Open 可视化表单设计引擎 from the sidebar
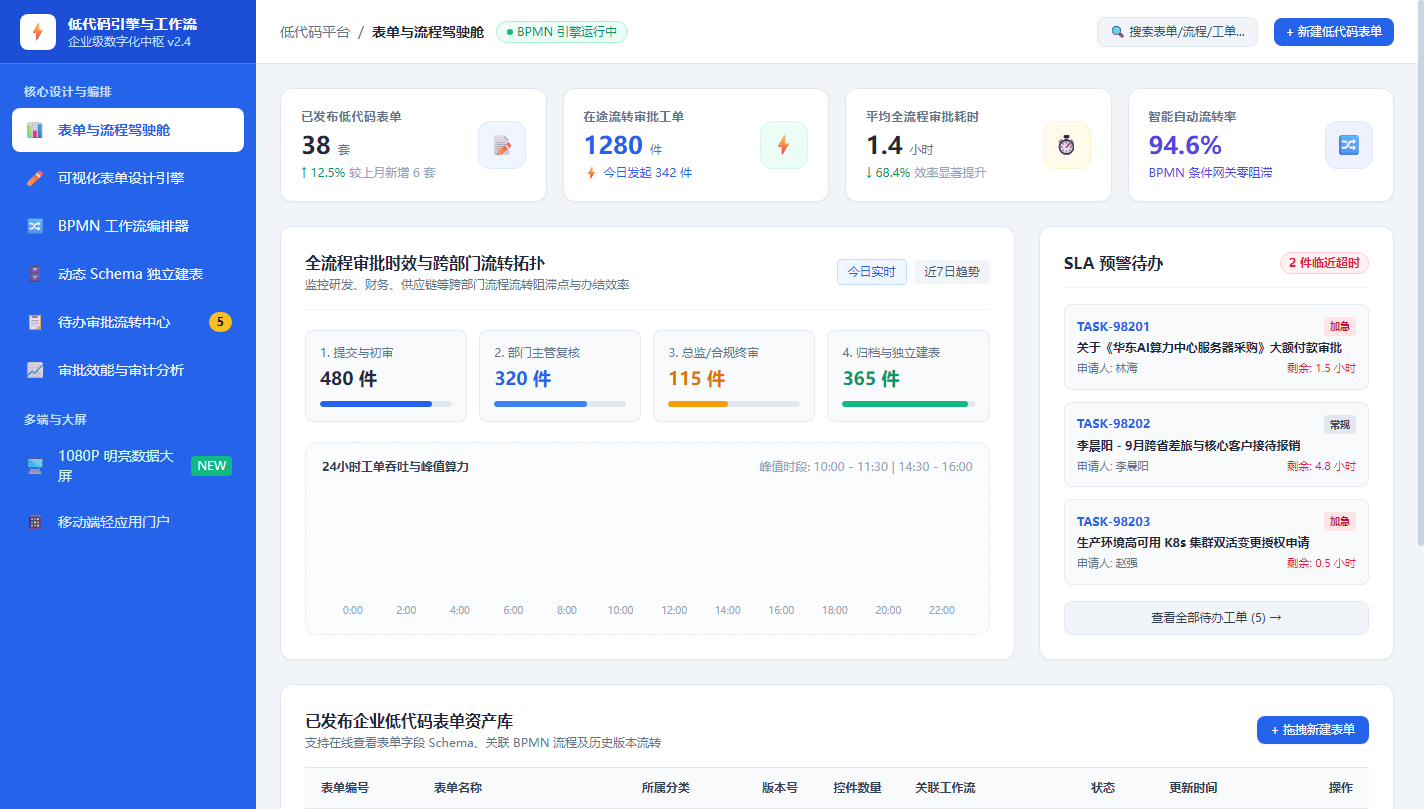This screenshot has height=809, width=1424. [x=128, y=178]
